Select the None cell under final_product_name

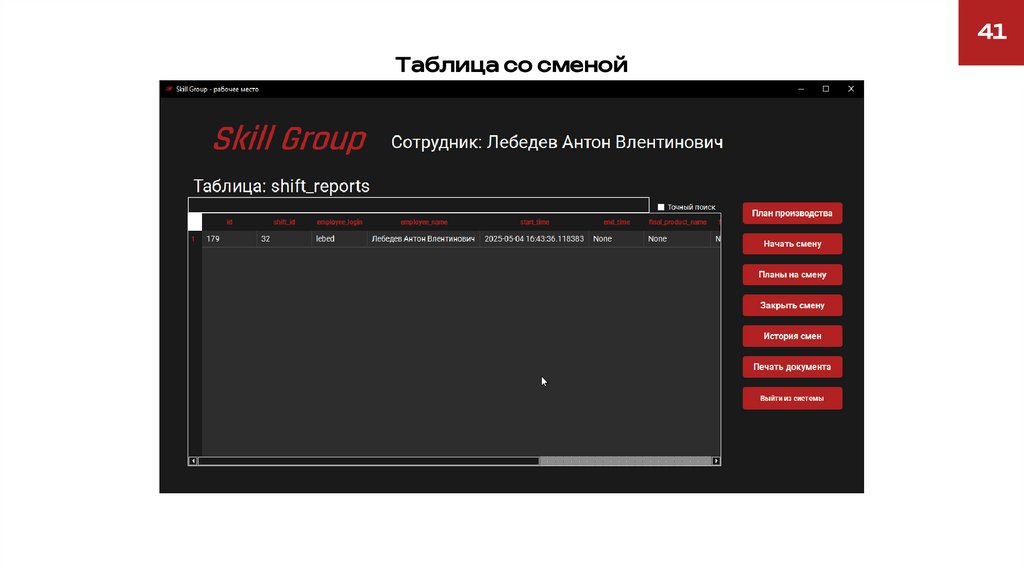coord(677,239)
